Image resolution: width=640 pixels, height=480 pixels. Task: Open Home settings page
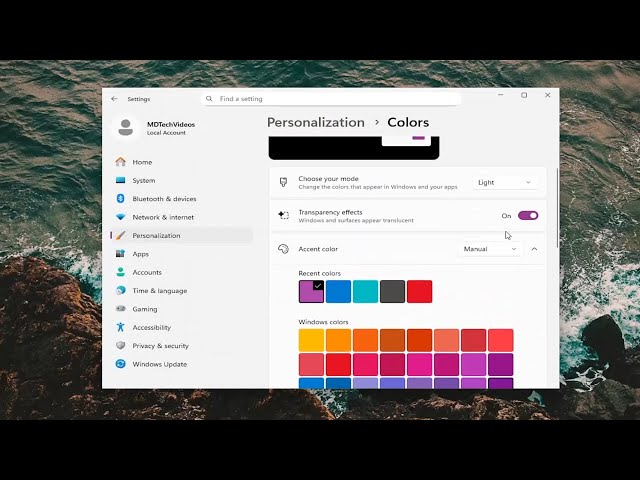[x=181, y=162]
